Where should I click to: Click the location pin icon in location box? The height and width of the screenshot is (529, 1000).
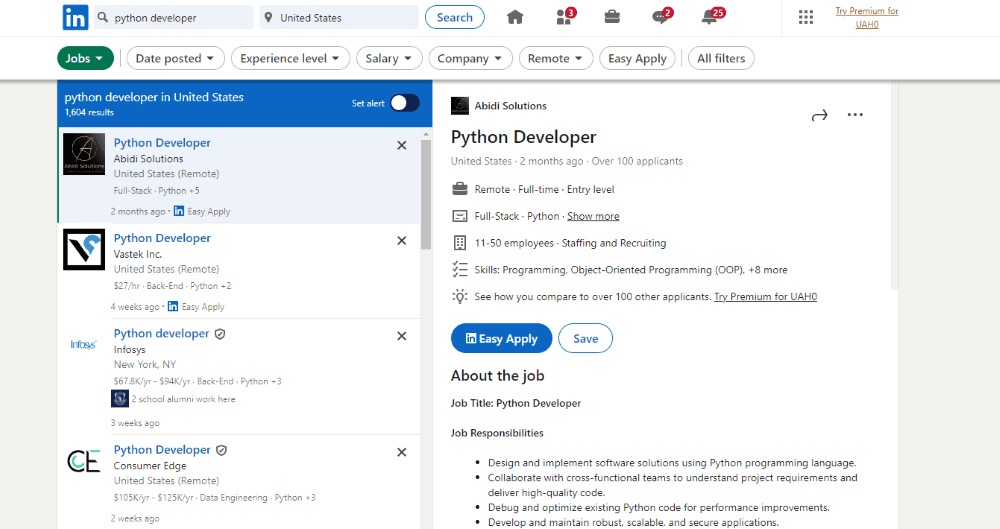pos(268,17)
